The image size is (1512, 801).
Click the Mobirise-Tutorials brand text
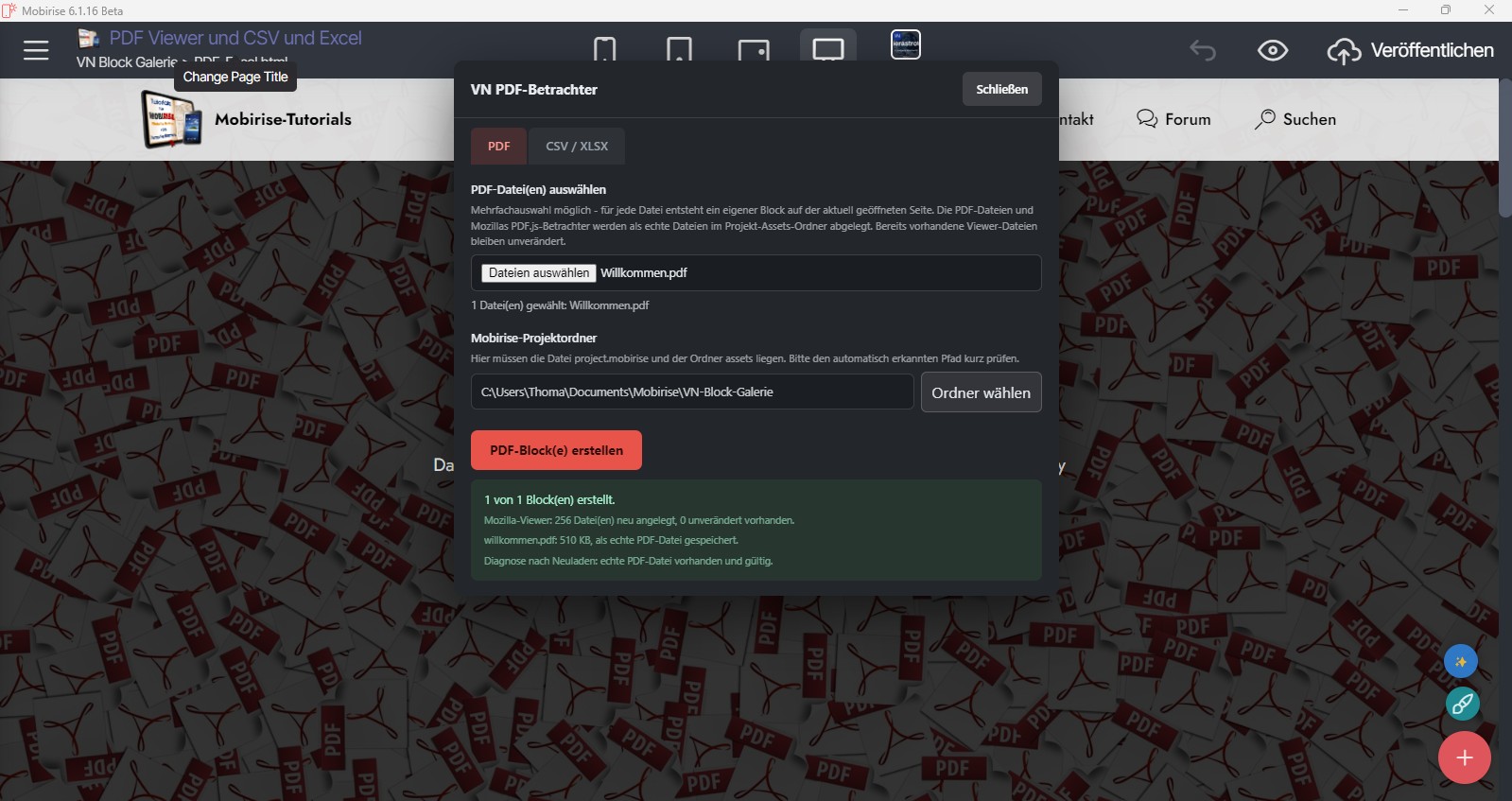pos(283,119)
